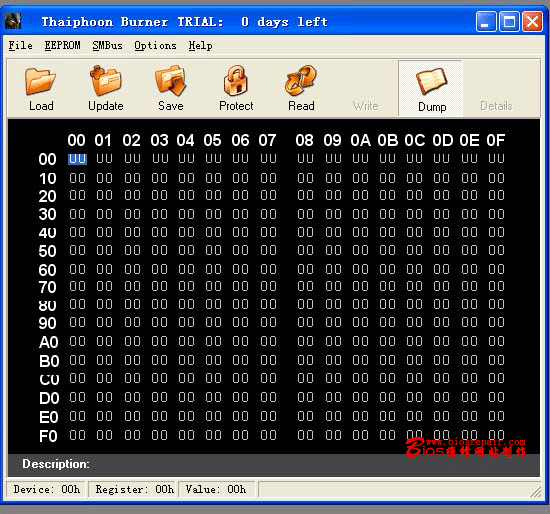
Task: Select byte at row F0 column 00
Action: (x=77, y=435)
